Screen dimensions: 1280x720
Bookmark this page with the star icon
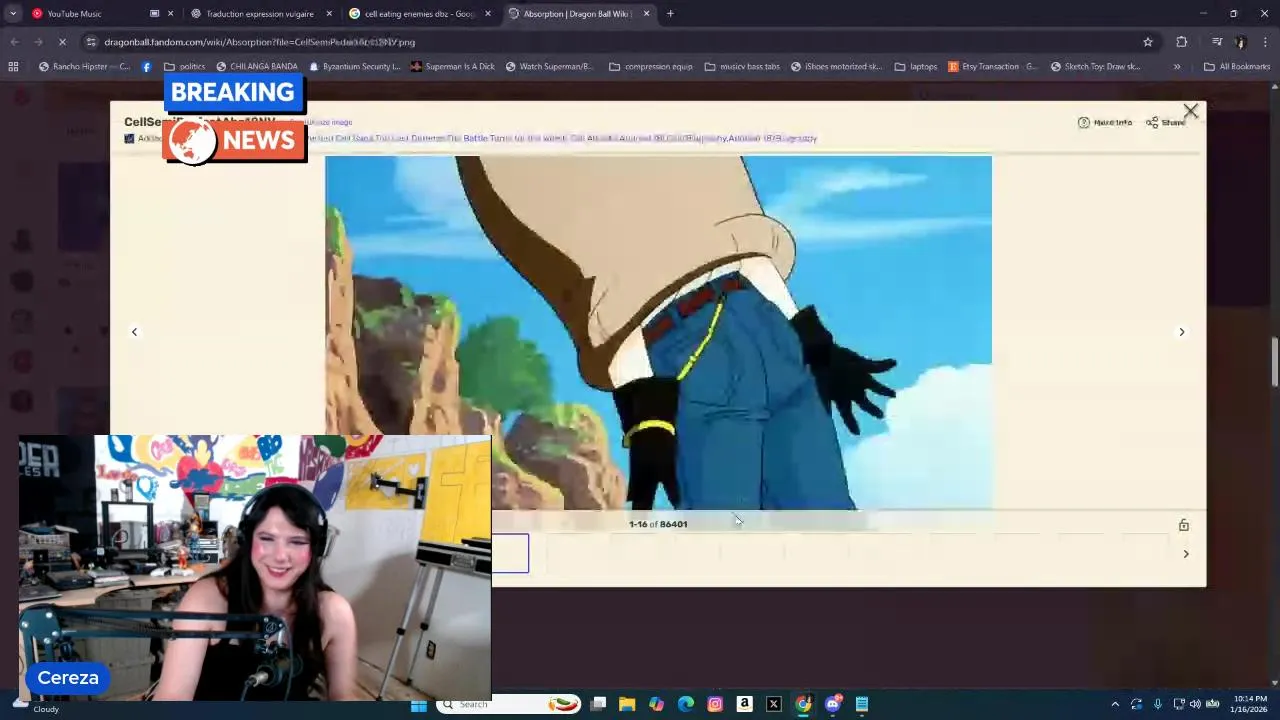(1148, 42)
